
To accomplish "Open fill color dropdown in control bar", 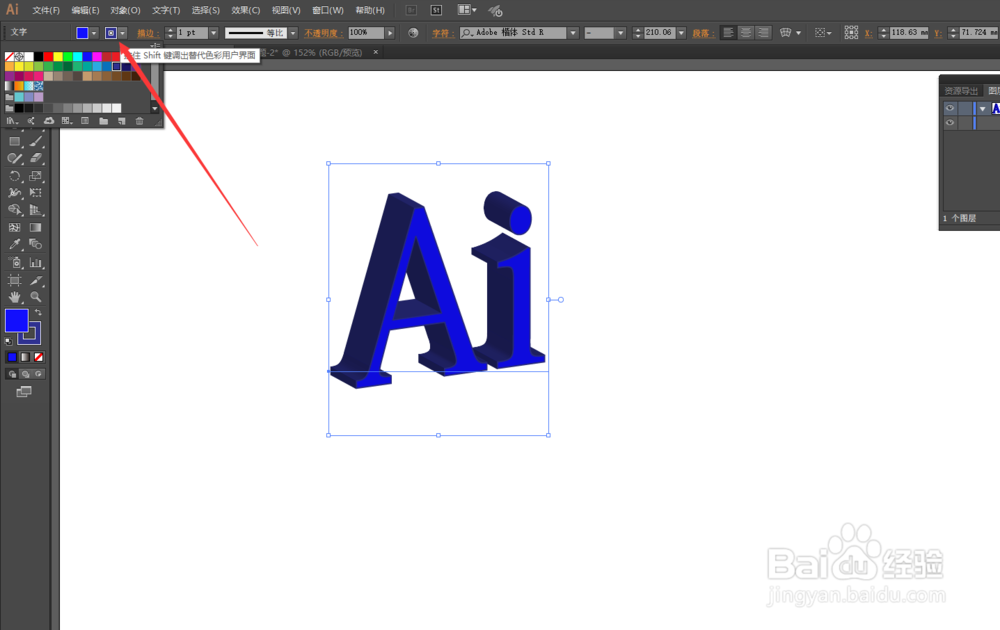I will [94, 33].
